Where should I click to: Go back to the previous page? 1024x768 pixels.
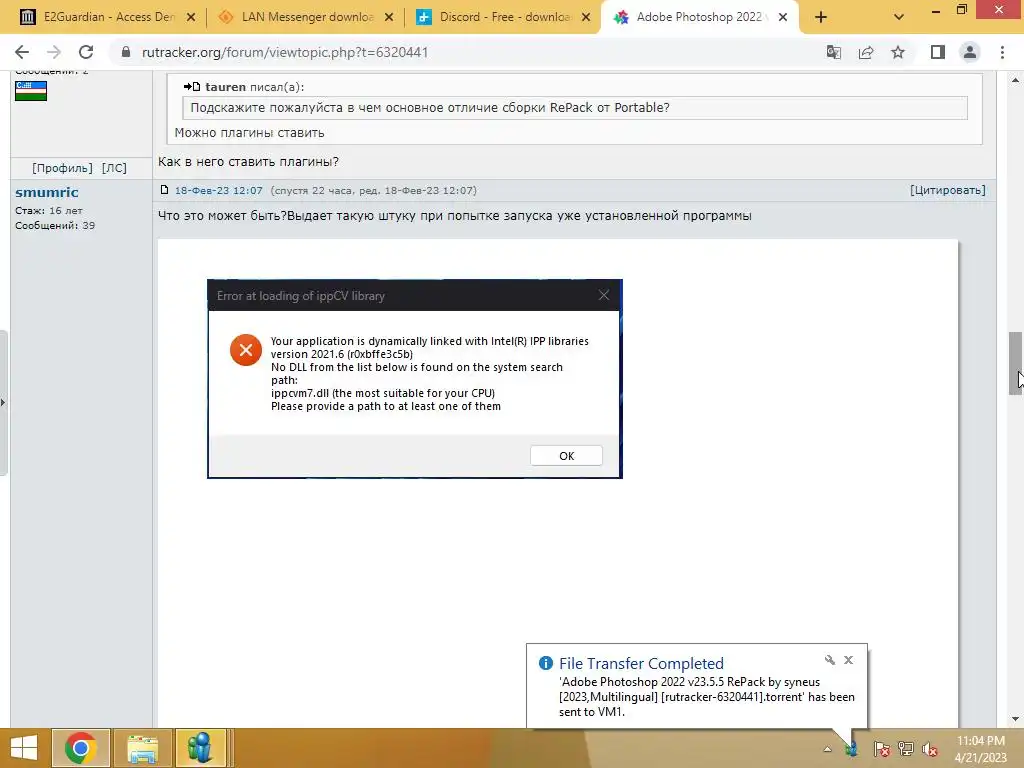22,52
